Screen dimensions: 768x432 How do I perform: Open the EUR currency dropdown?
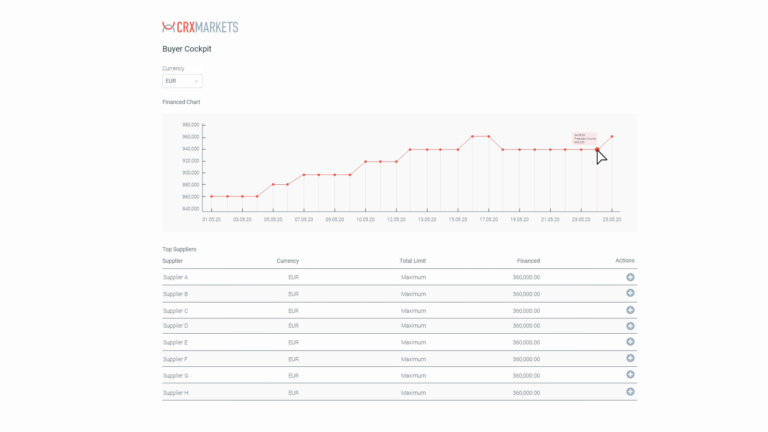click(182, 81)
